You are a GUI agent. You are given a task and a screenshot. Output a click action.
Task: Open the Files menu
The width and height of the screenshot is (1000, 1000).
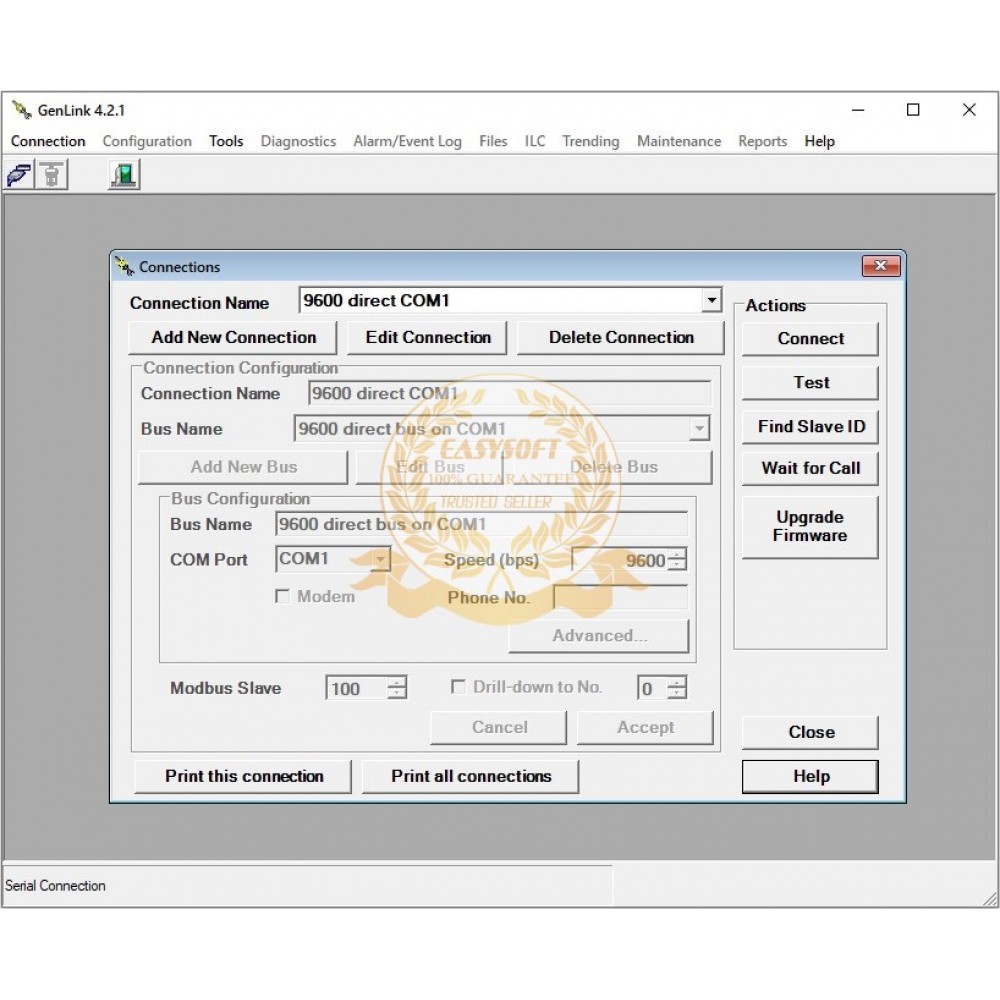494,141
